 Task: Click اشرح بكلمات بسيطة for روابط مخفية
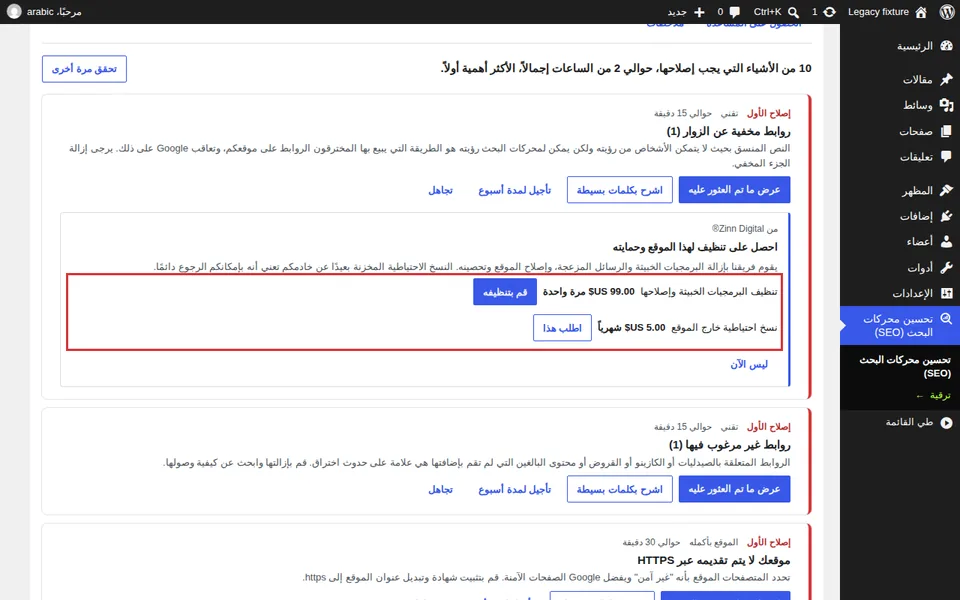(620, 190)
